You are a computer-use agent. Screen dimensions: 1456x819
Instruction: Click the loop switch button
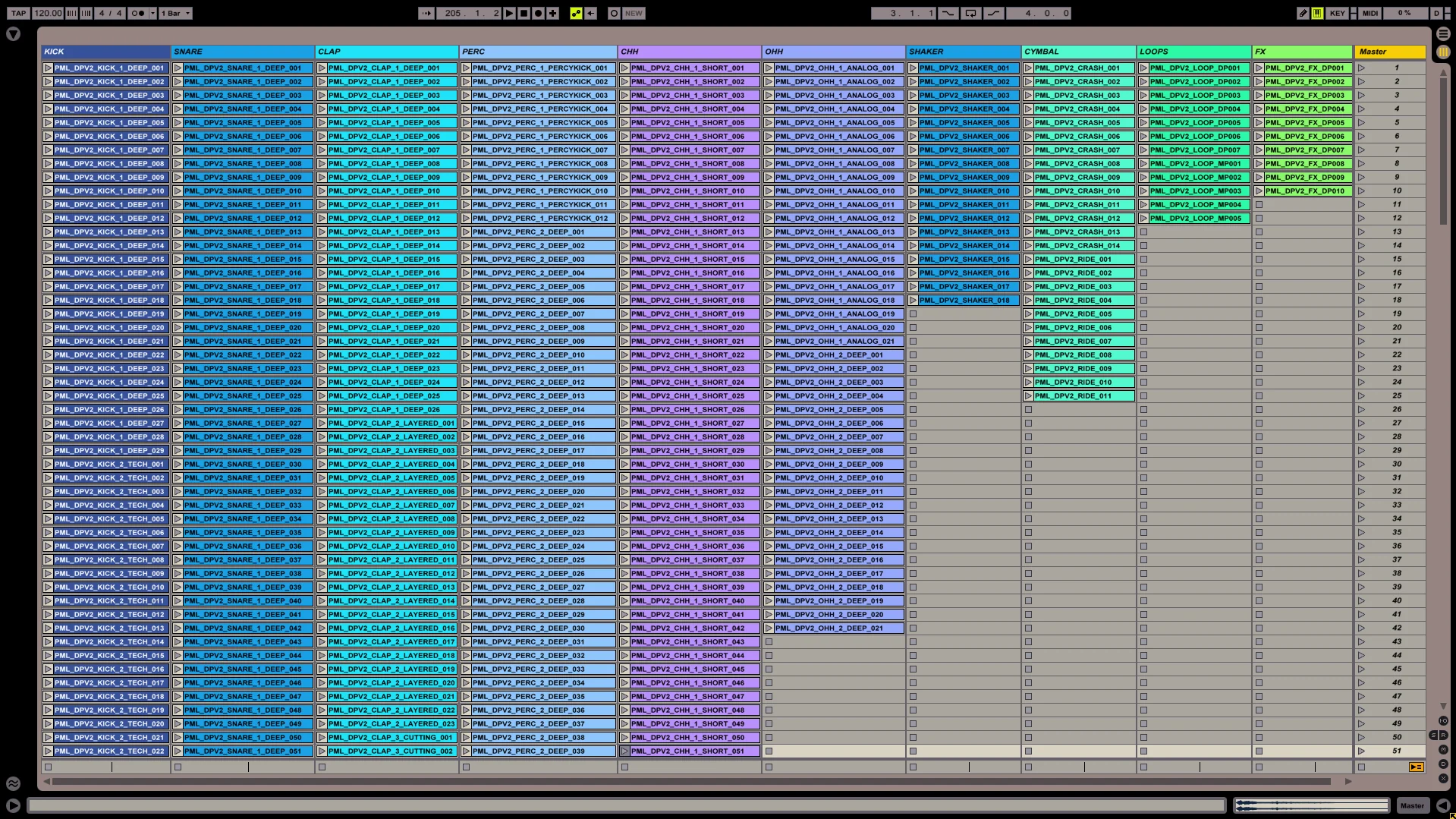click(x=970, y=13)
